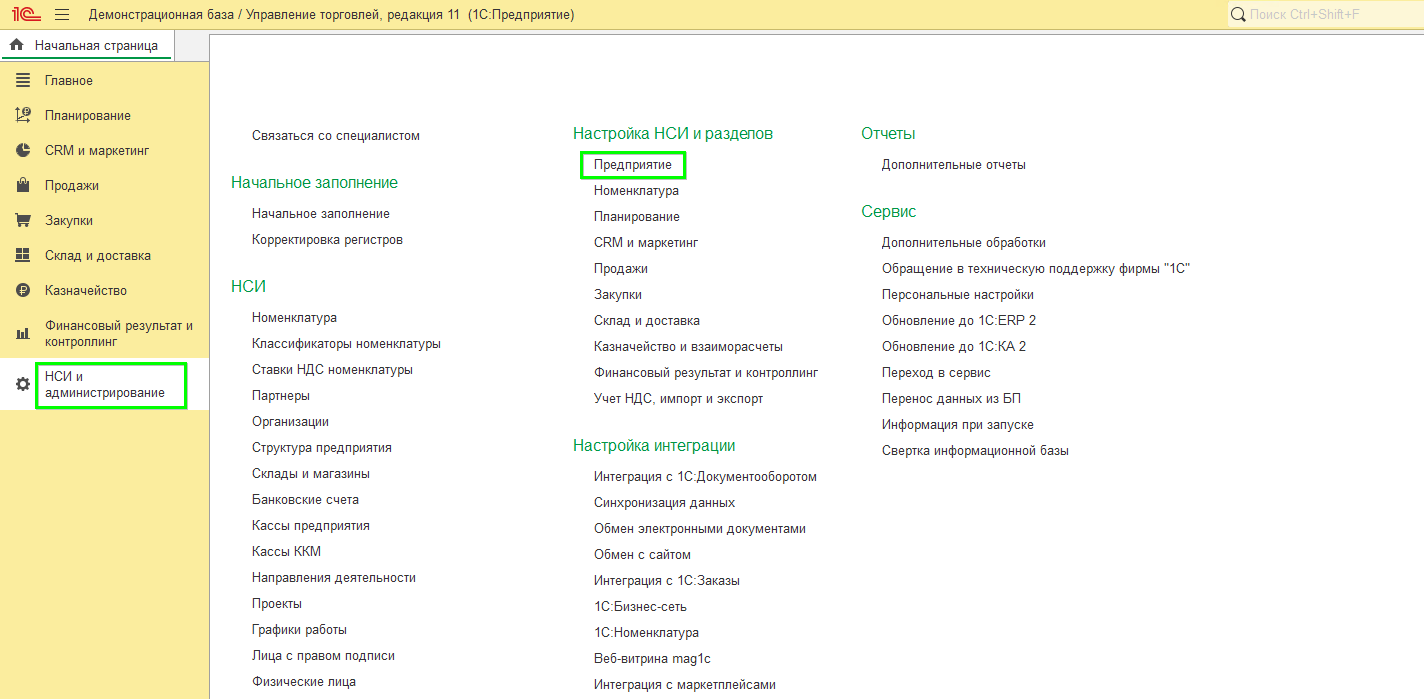Open Интеграция с 1С:Документооборотом link
Image resolution: width=1424 pixels, height=699 pixels.
point(705,476)
